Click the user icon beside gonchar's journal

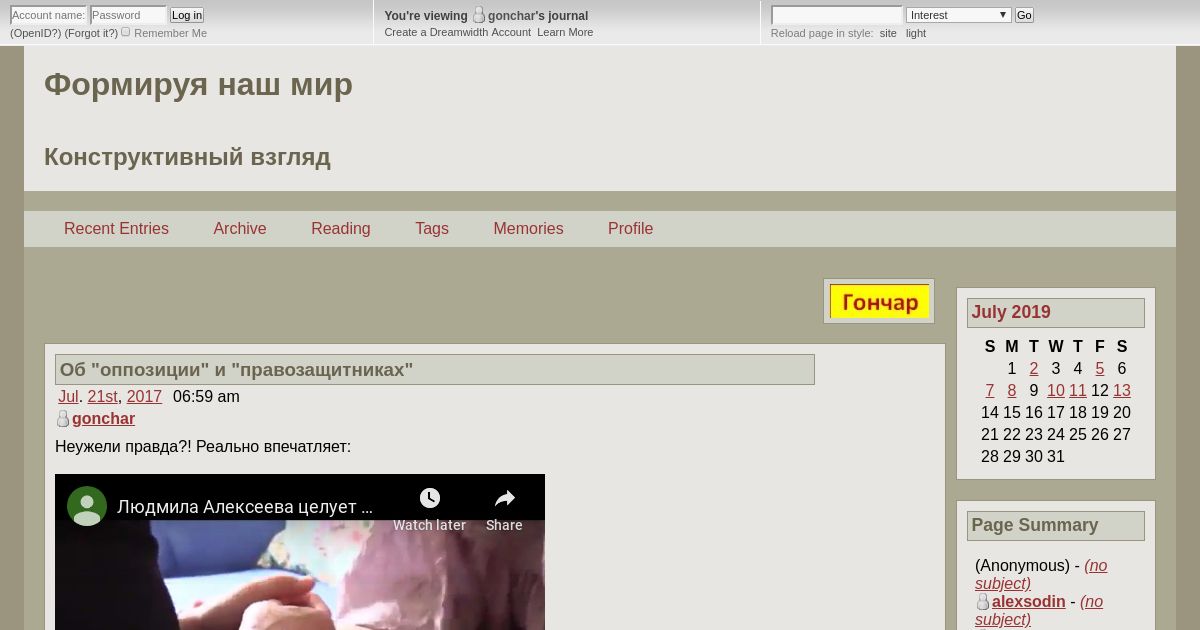click(x=479, y=15)
